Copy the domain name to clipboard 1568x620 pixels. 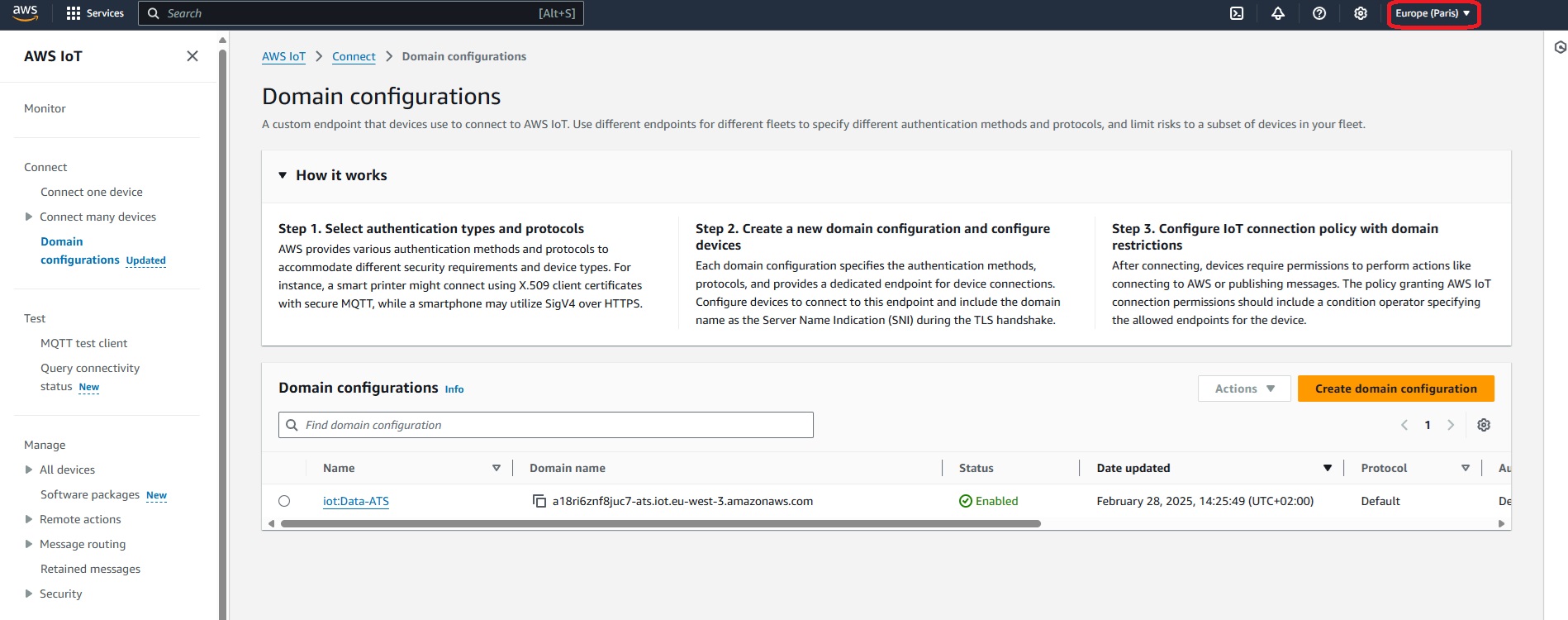click(x=539, y=501)
